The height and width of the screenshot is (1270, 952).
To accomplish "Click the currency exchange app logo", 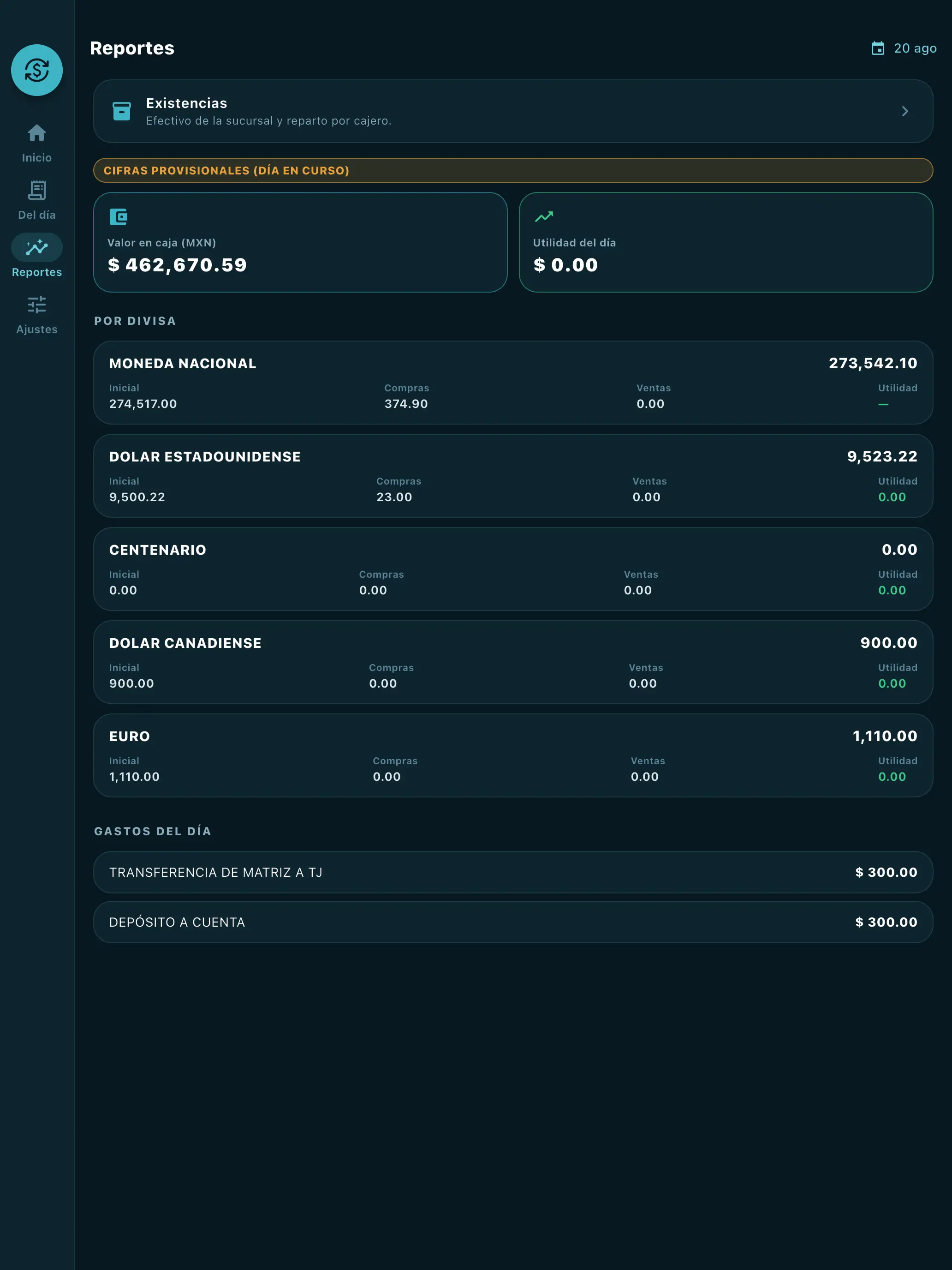I will [37, 70].
